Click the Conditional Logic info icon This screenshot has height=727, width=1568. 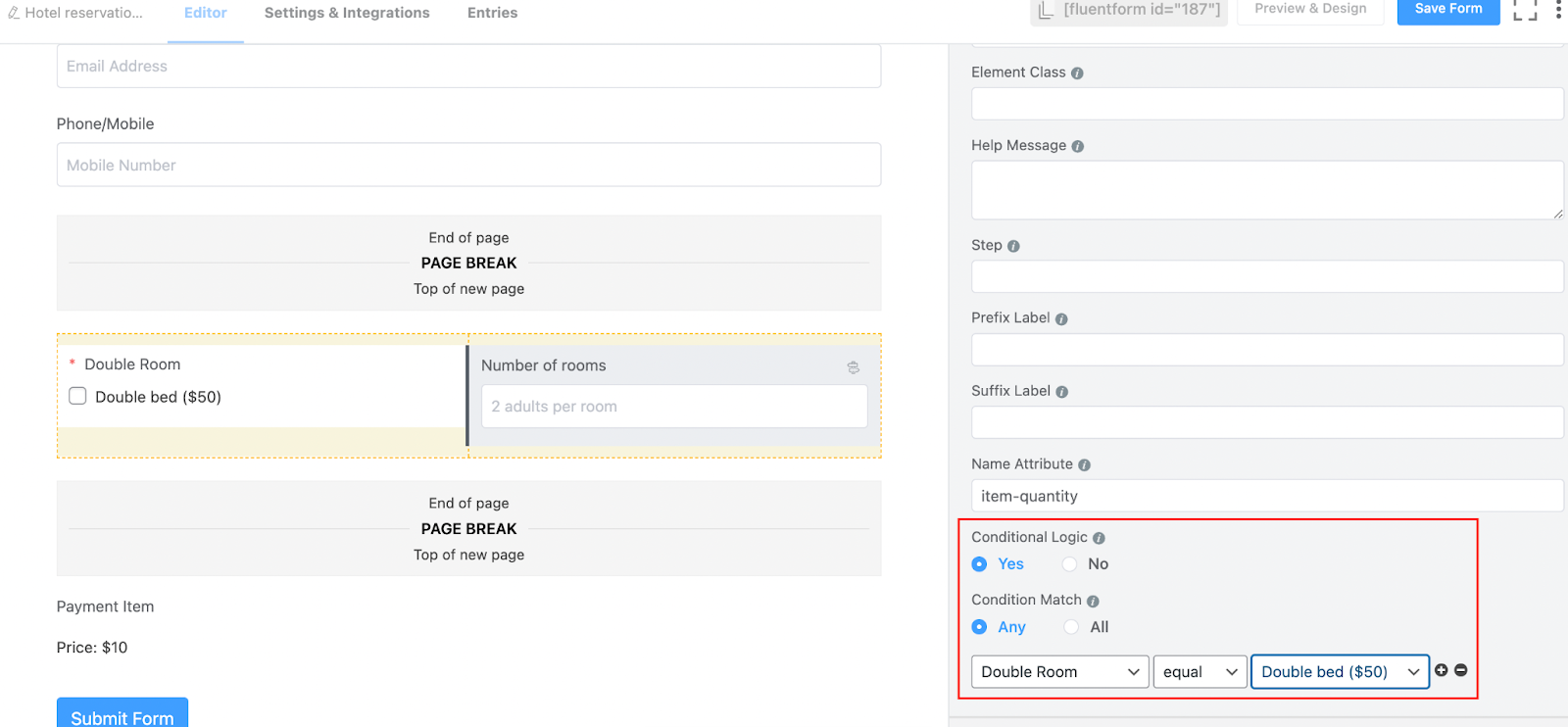(1099, 538)
